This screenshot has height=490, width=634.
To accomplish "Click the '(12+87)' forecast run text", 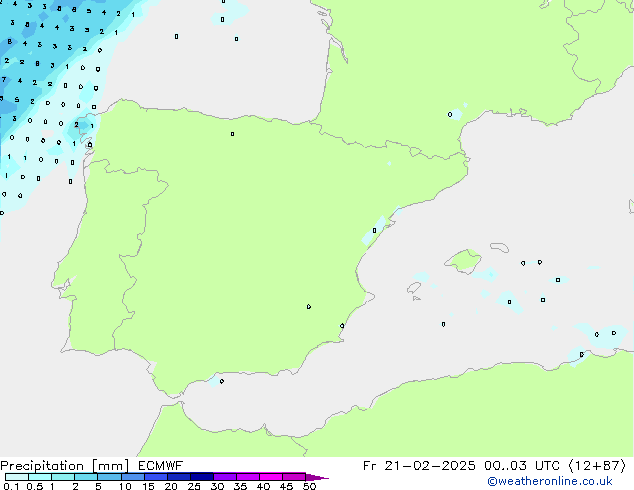I will [597, 466].
